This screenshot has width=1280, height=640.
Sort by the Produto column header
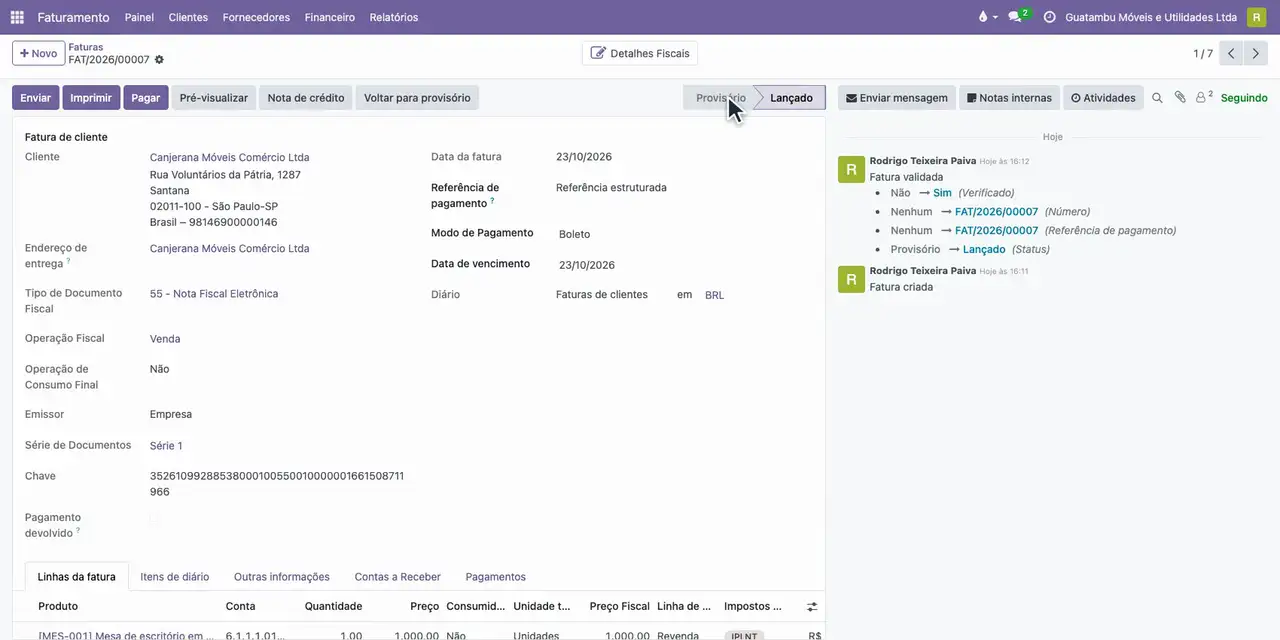pyautogui.click(x=58, y=606)
